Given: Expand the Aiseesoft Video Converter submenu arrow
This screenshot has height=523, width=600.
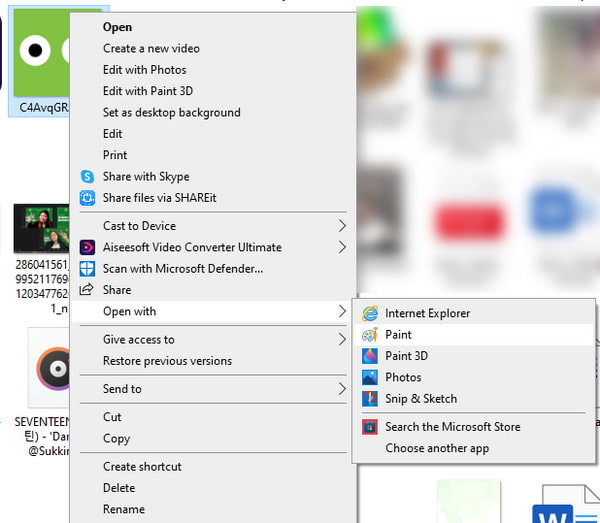Looking at the screenshot, I should click(342, 247).
